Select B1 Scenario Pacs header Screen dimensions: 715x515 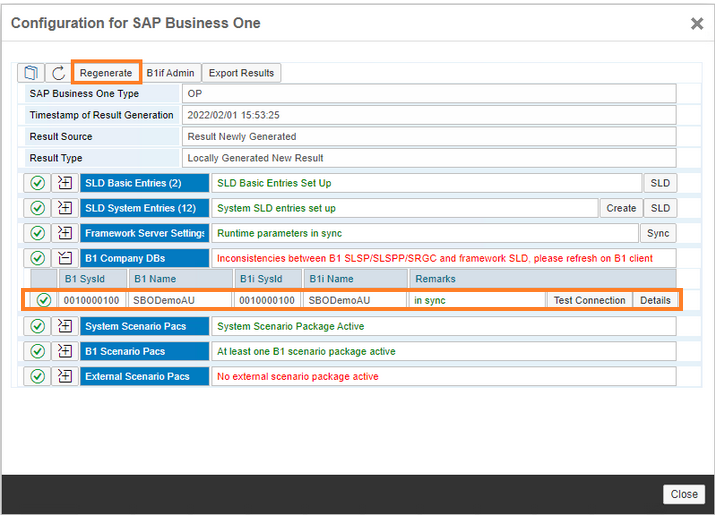[x=145, y=351]
